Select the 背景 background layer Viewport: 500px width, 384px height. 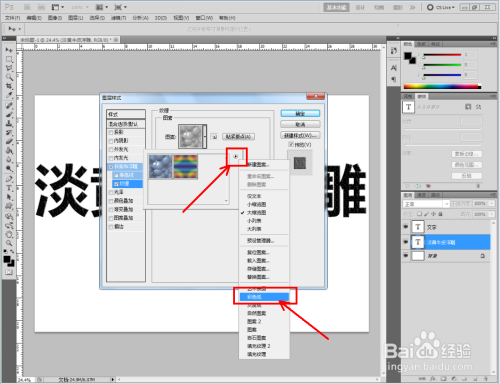click(x=447, y=256)
